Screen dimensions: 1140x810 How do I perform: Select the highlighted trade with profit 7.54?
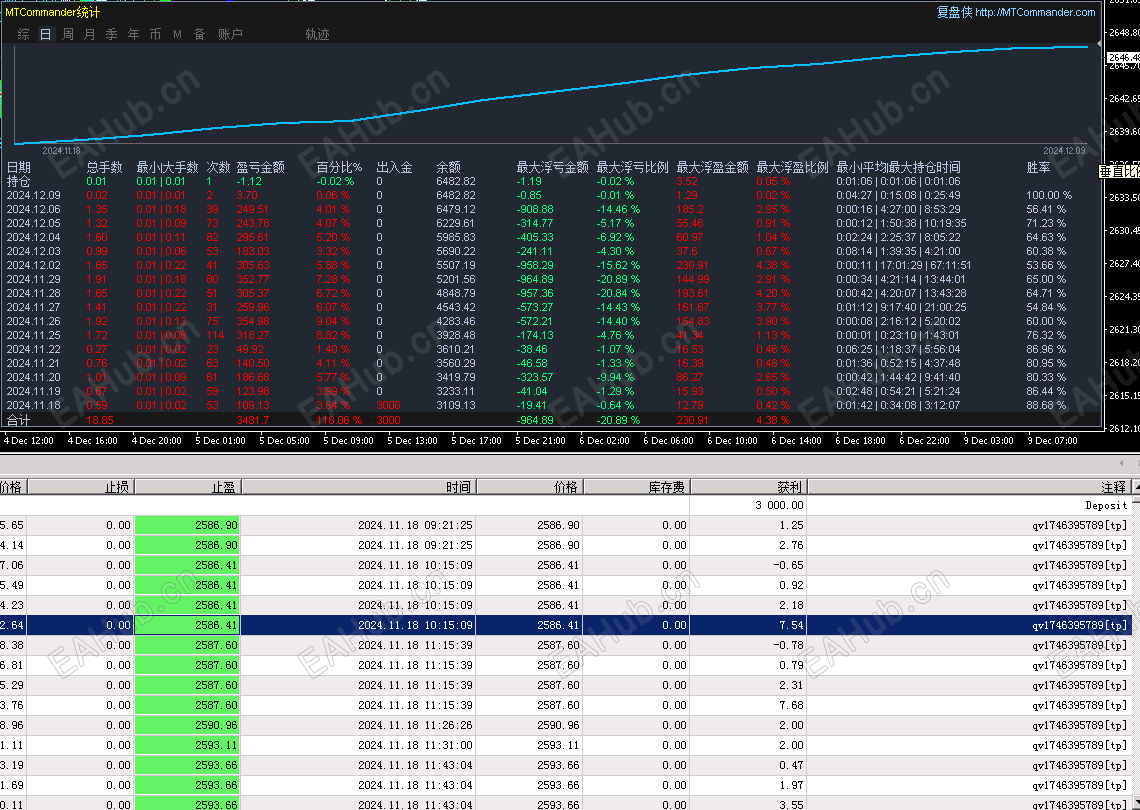pyautogui.click(x=566, y=625)
